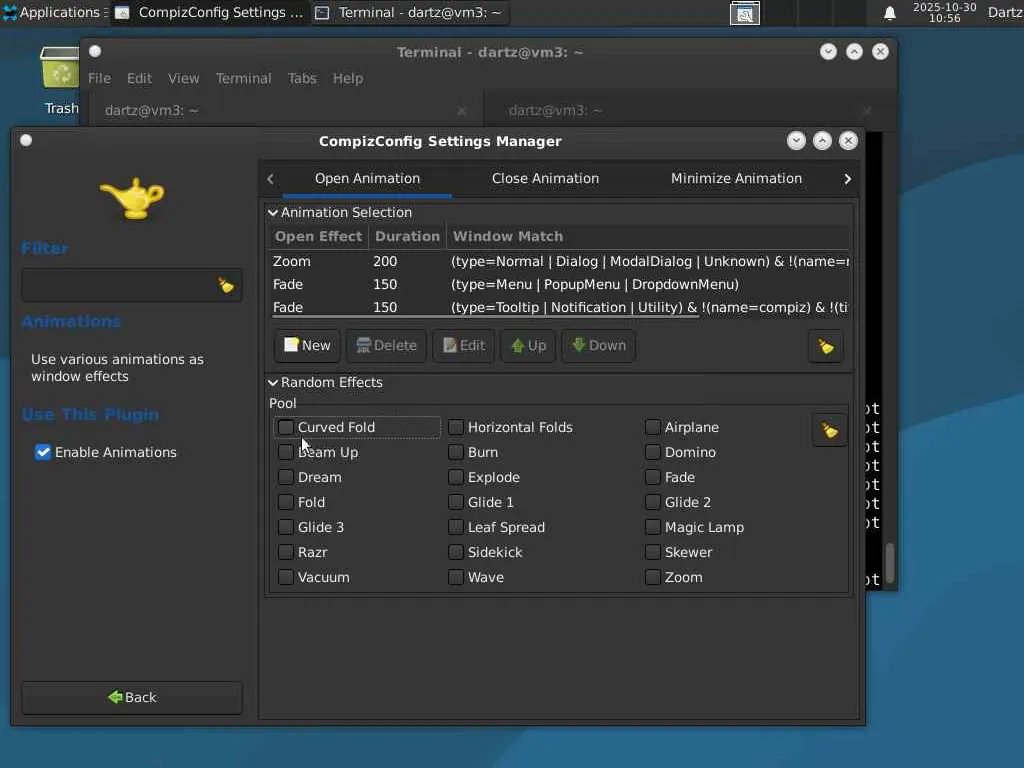Image resolution: width=1024 pixels, height=768 pixels.
Task: Sort by the Duration column header
Action: [x=407, y=236]
